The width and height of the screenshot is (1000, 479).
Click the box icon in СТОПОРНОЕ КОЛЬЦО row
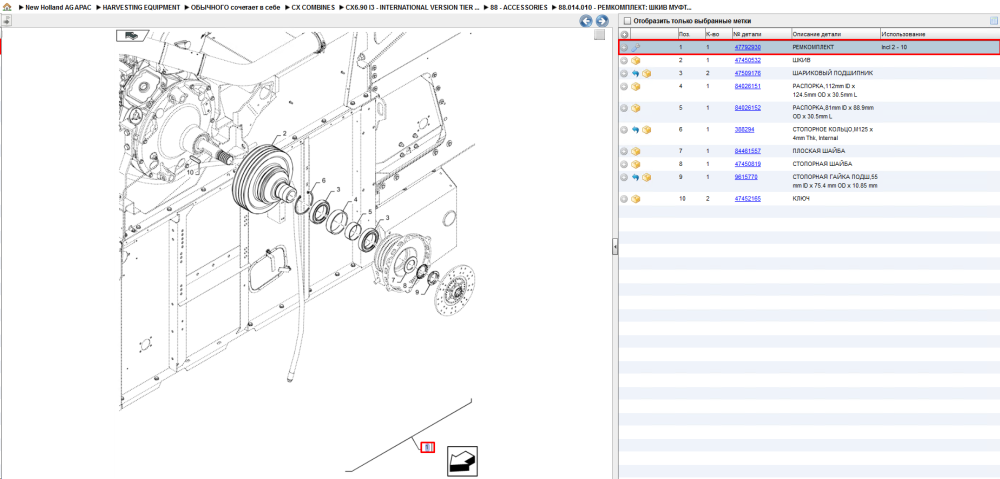pos(646,130)
